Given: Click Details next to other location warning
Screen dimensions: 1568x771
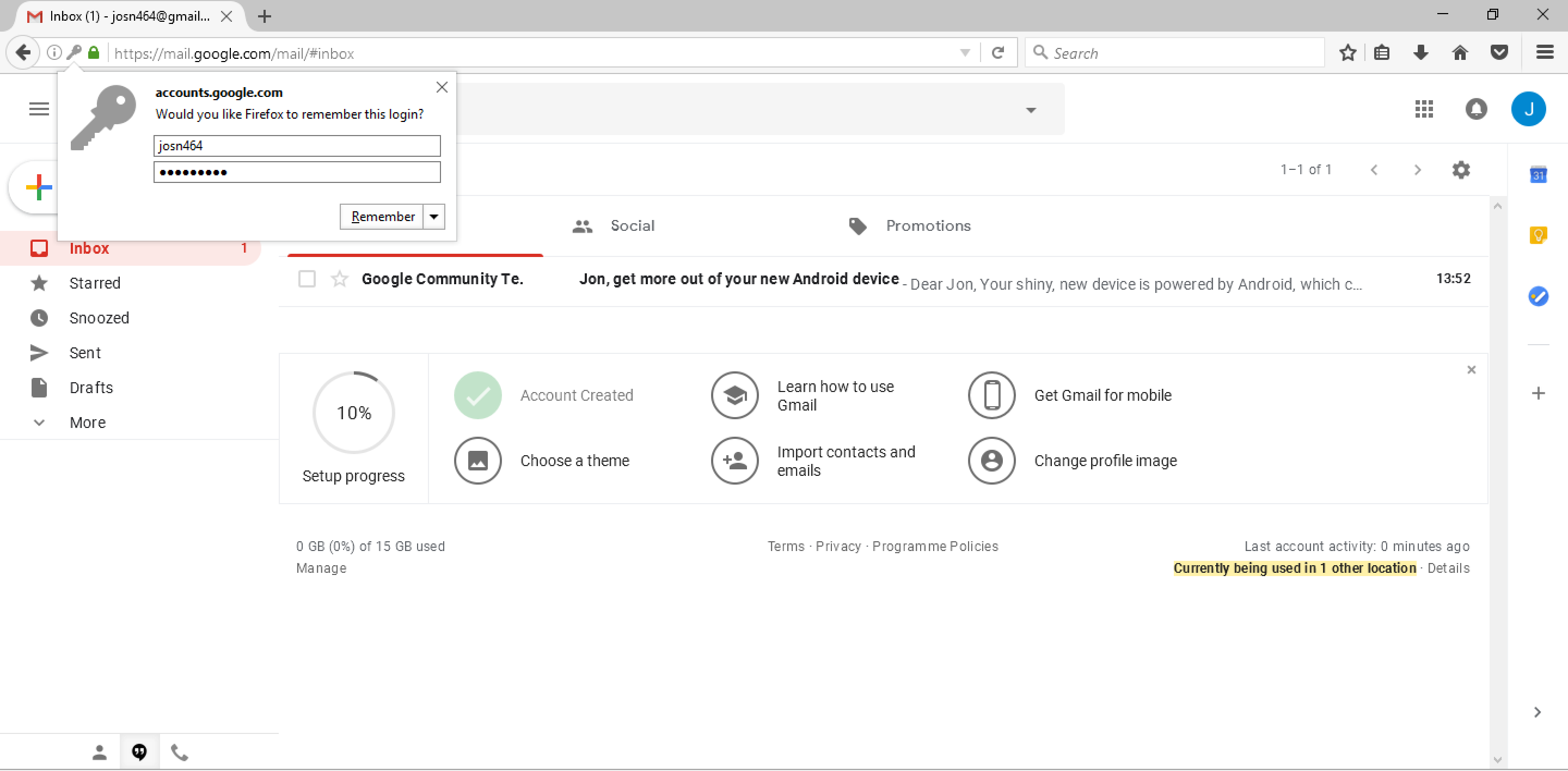Looking at the screenshot, I should click(1448, 568).
